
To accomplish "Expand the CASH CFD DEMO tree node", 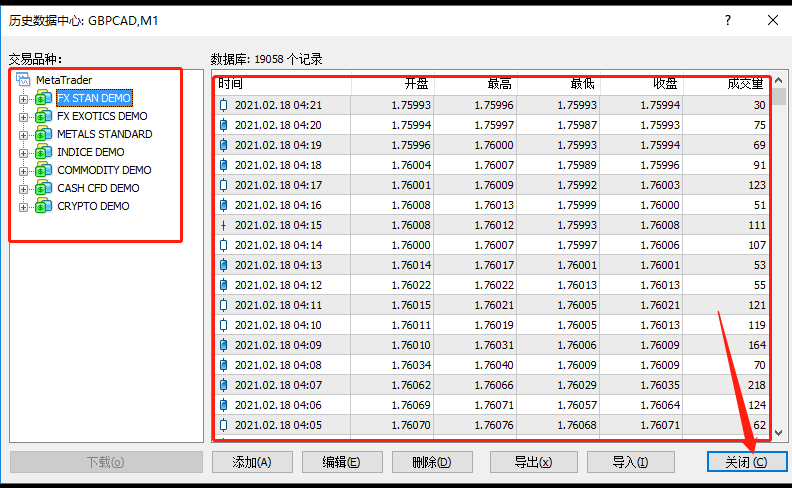I will pyautogui.click(x=24, y=188).
